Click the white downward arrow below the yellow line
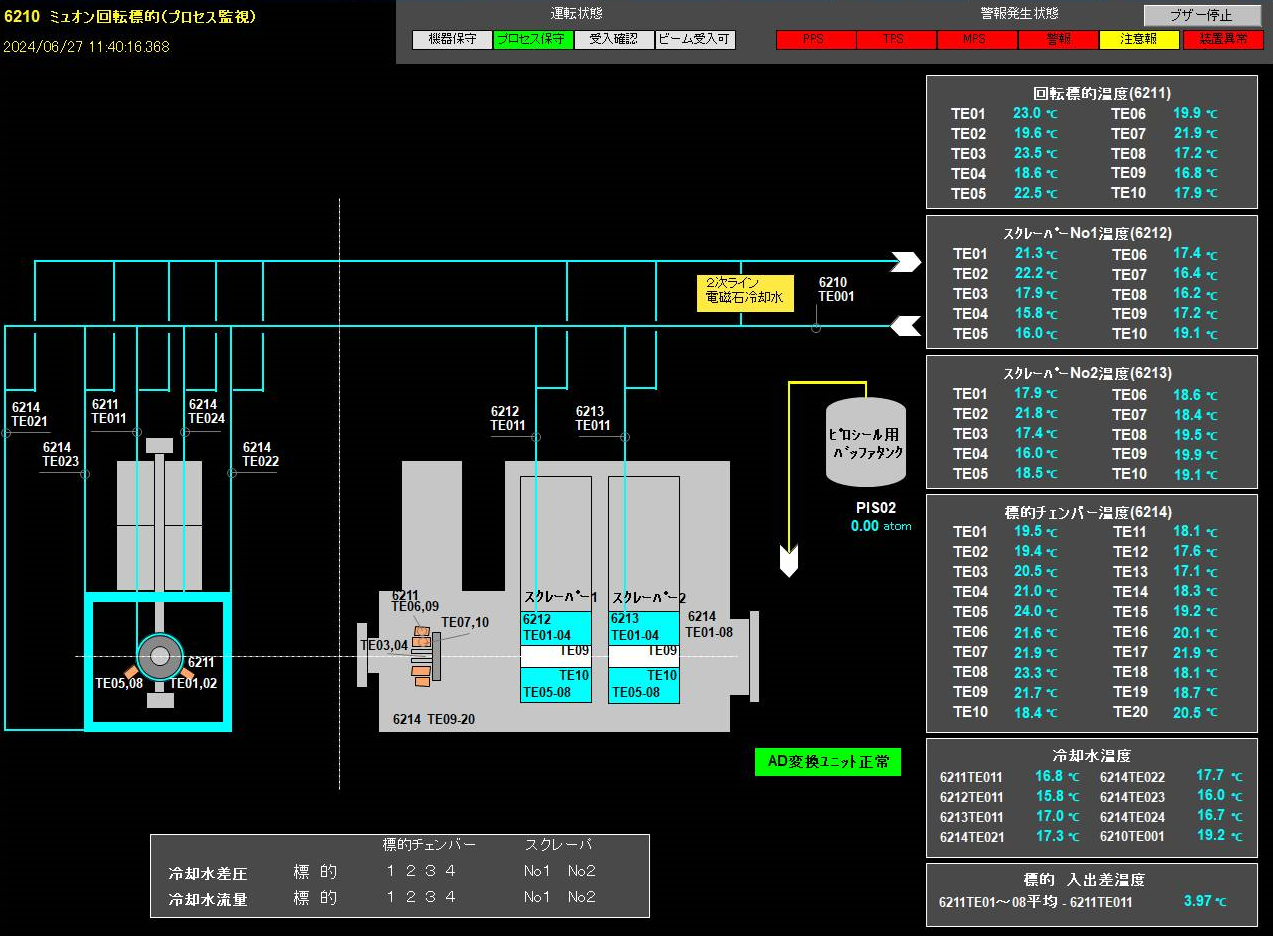Image resolution: width=1273 pixels, height=936 pixels. click(789, 561)
